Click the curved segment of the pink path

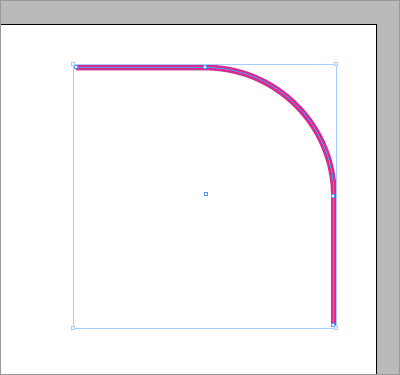(297, 104)
